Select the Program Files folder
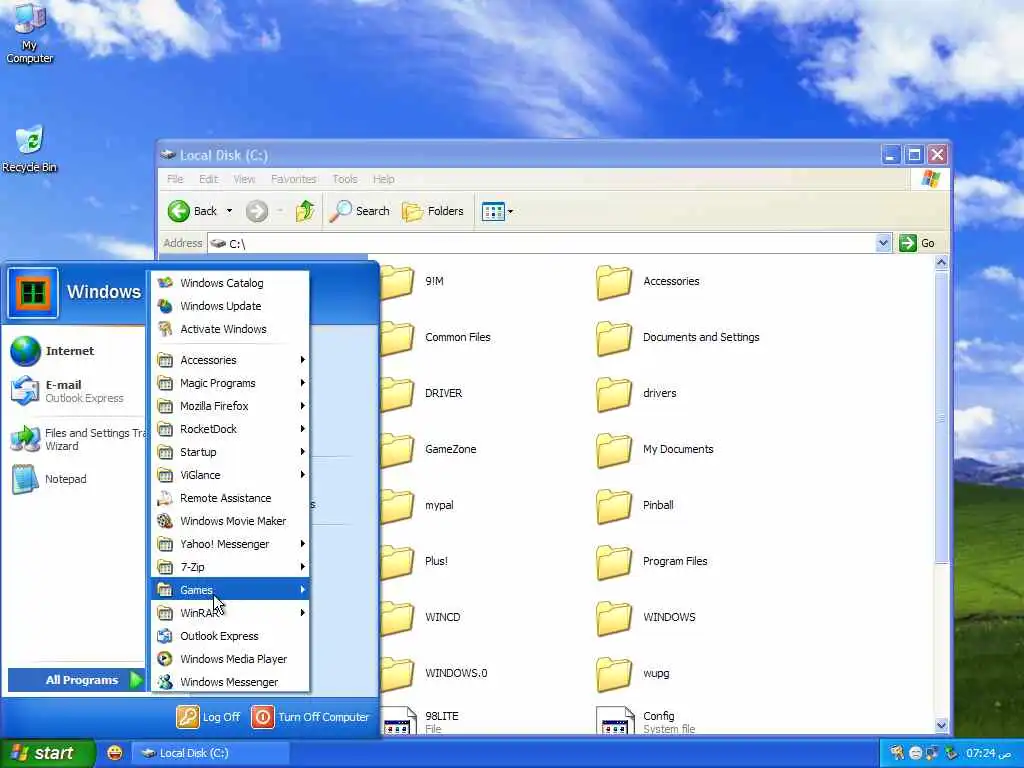 click(x=652, y=562)
